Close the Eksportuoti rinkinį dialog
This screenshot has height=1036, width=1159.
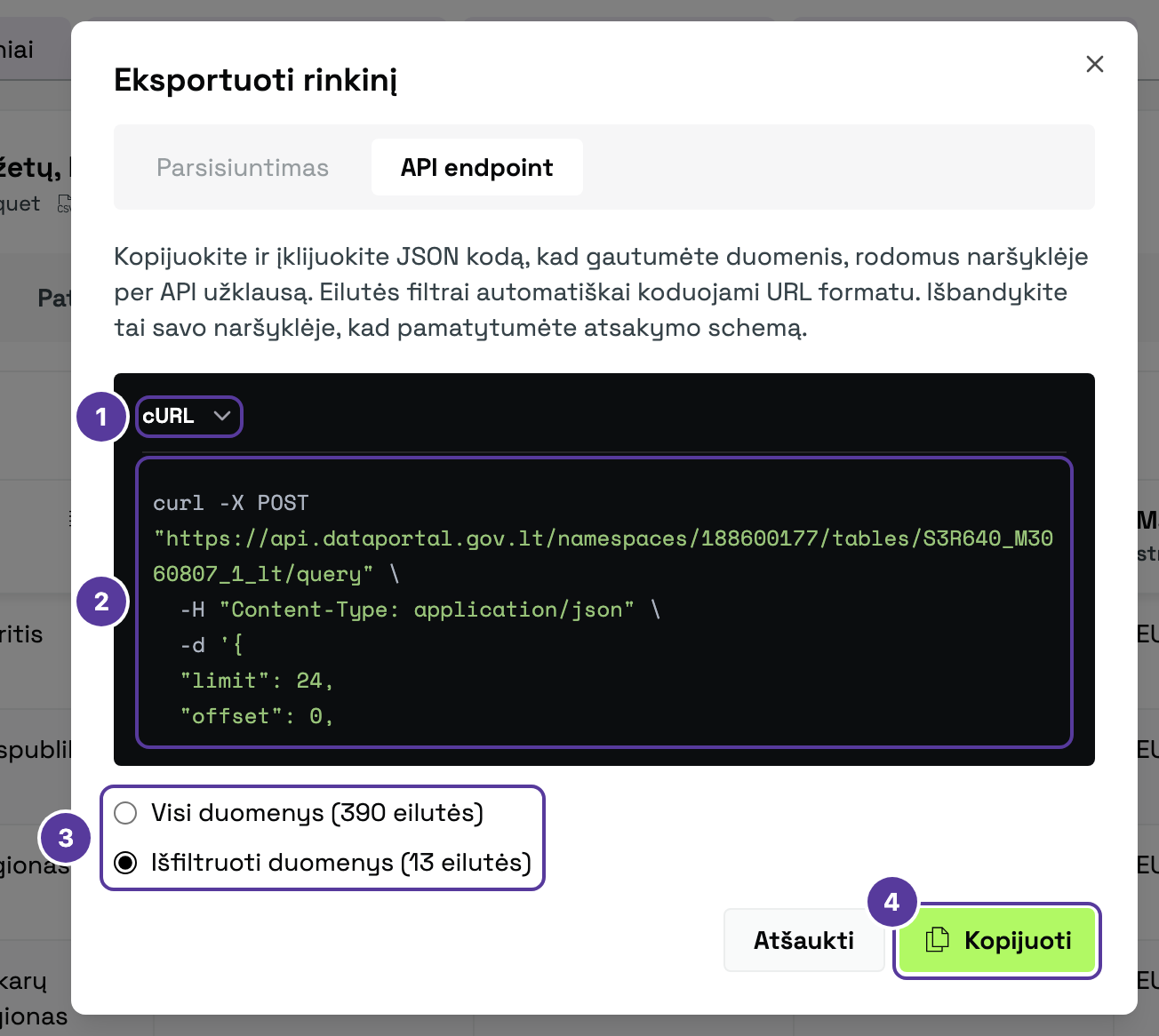(1094, 64)
